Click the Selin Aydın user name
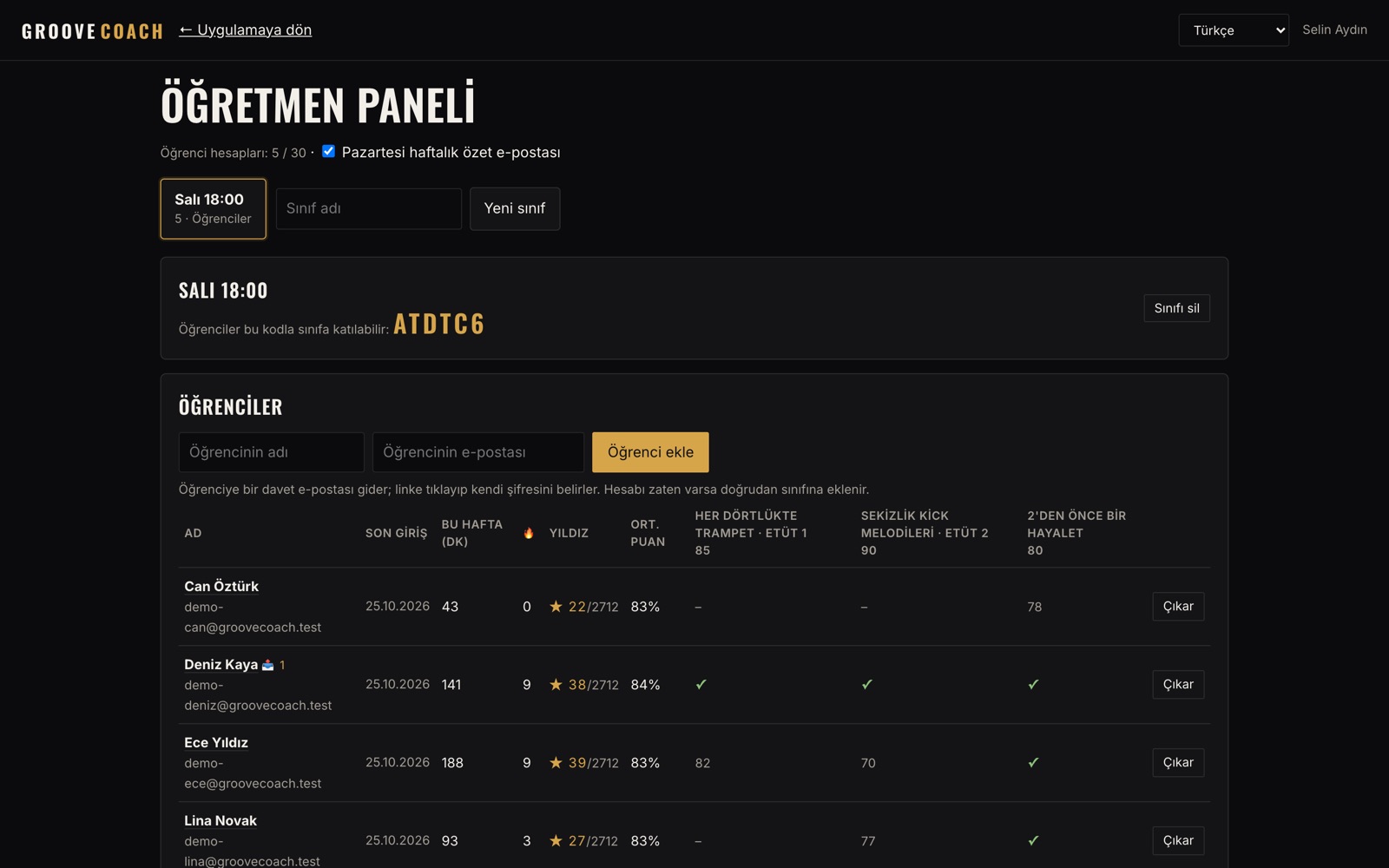Image resolution: width=1389 pixels, height=868 pixels. [1334, 30]
